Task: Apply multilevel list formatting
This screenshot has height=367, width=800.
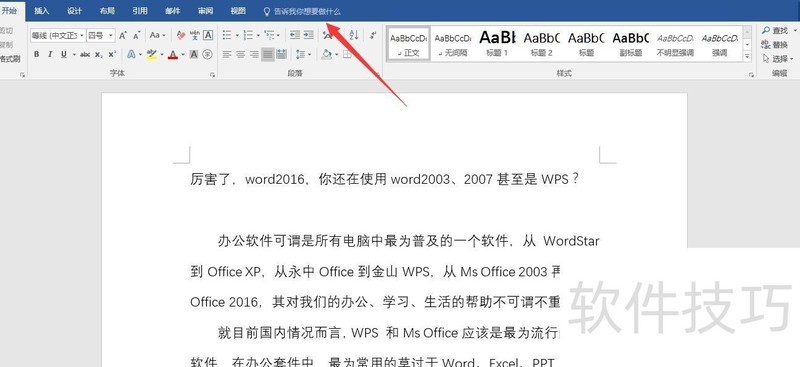Action: pos(269,35)
